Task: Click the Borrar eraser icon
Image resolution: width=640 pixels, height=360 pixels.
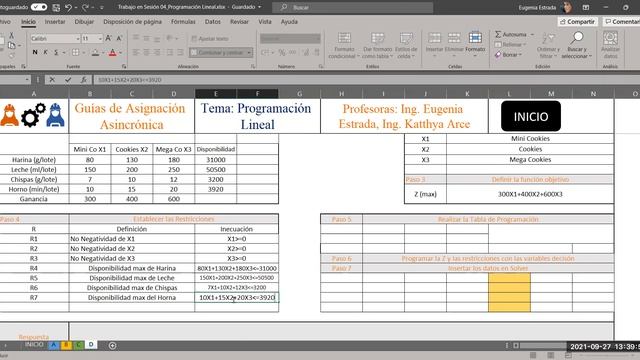Action: 498,54
